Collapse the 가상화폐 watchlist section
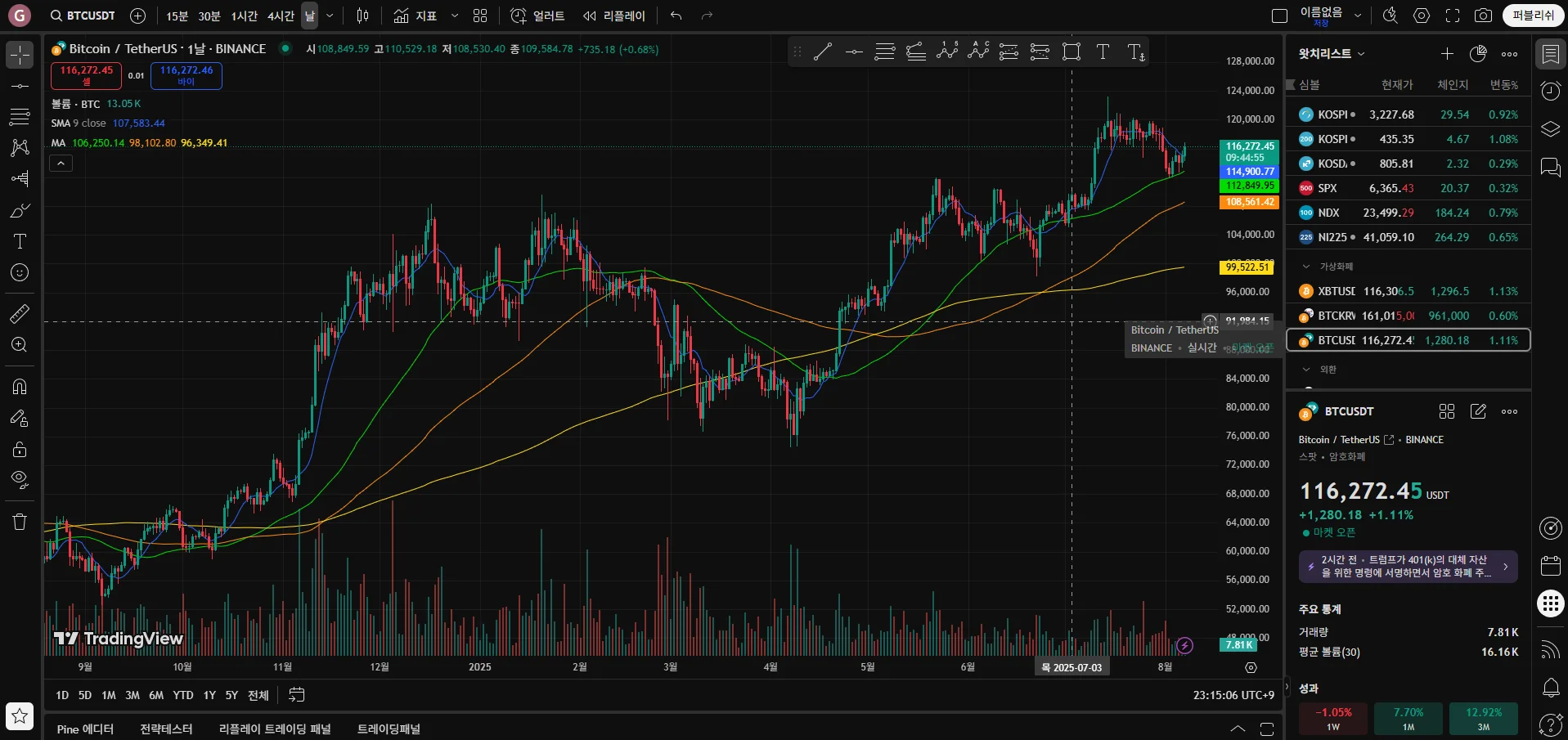This screenshot has width=1568, height=740. [x=1306, y=267]
